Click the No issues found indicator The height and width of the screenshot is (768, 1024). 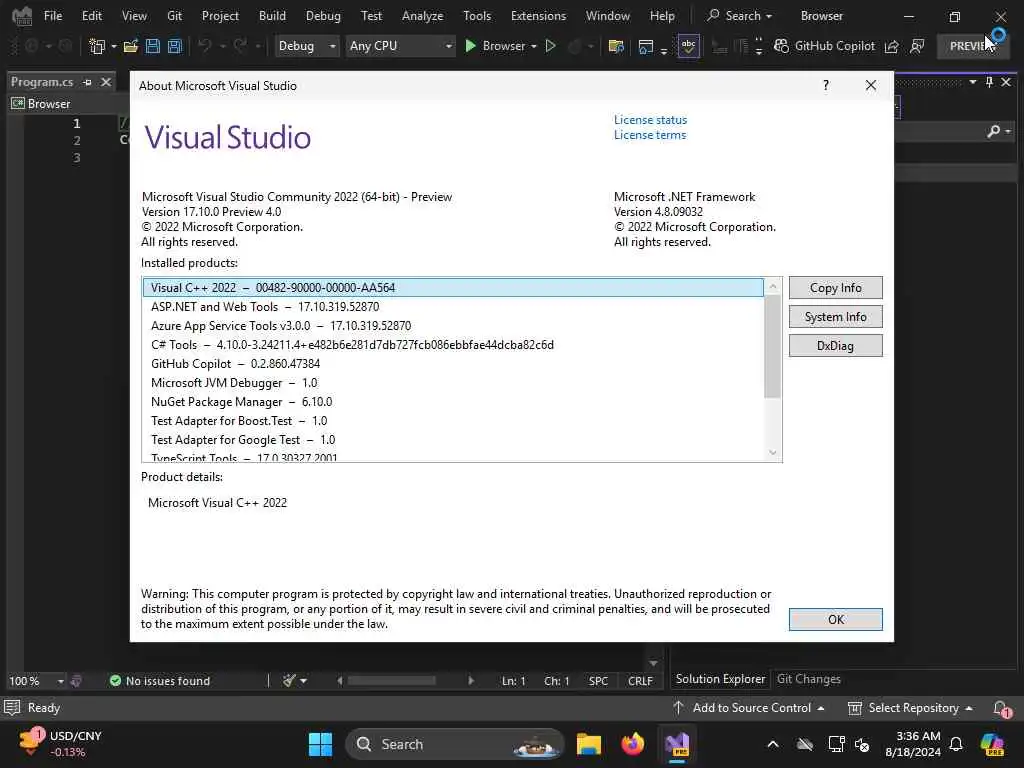coord(160,681)
